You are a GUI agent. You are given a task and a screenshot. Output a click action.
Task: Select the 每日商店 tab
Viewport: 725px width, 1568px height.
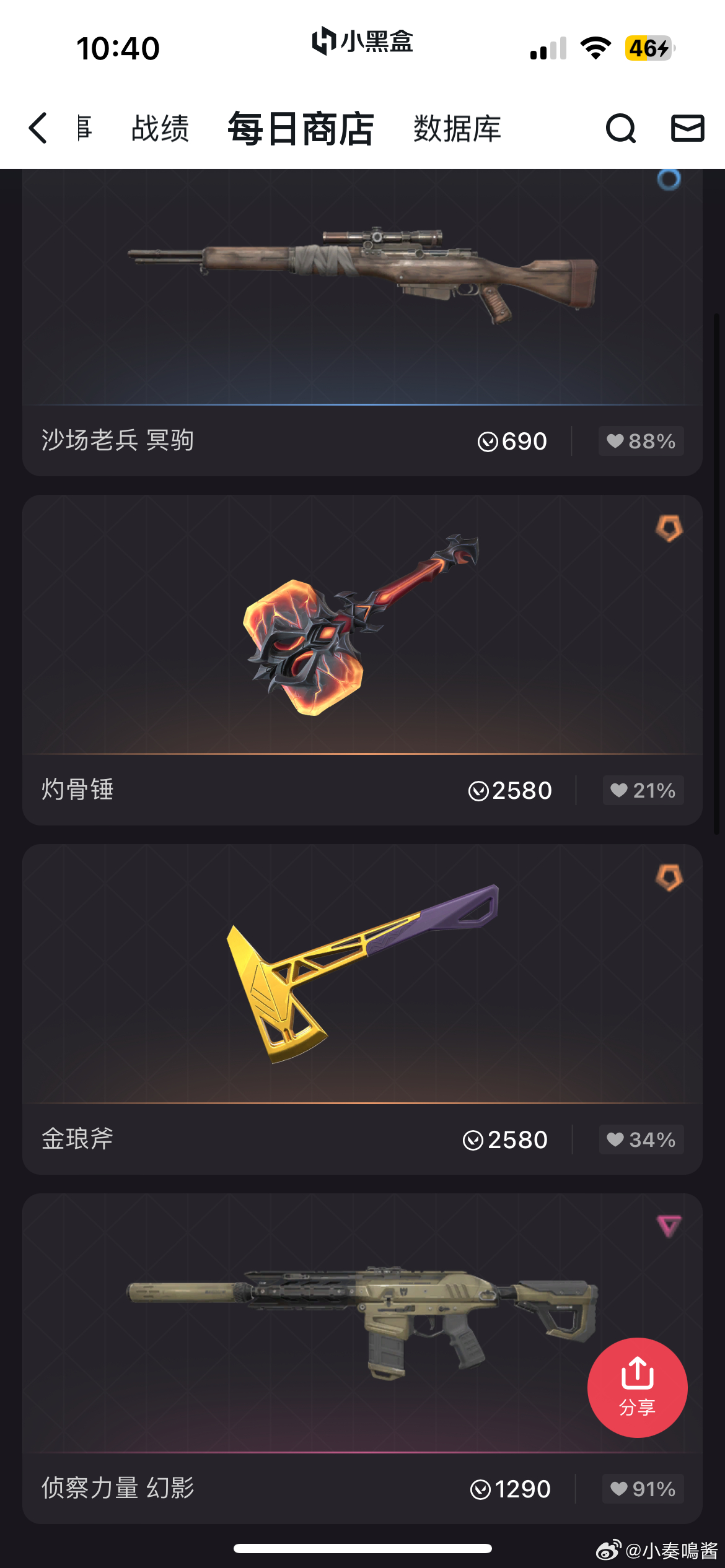[301, 129]
